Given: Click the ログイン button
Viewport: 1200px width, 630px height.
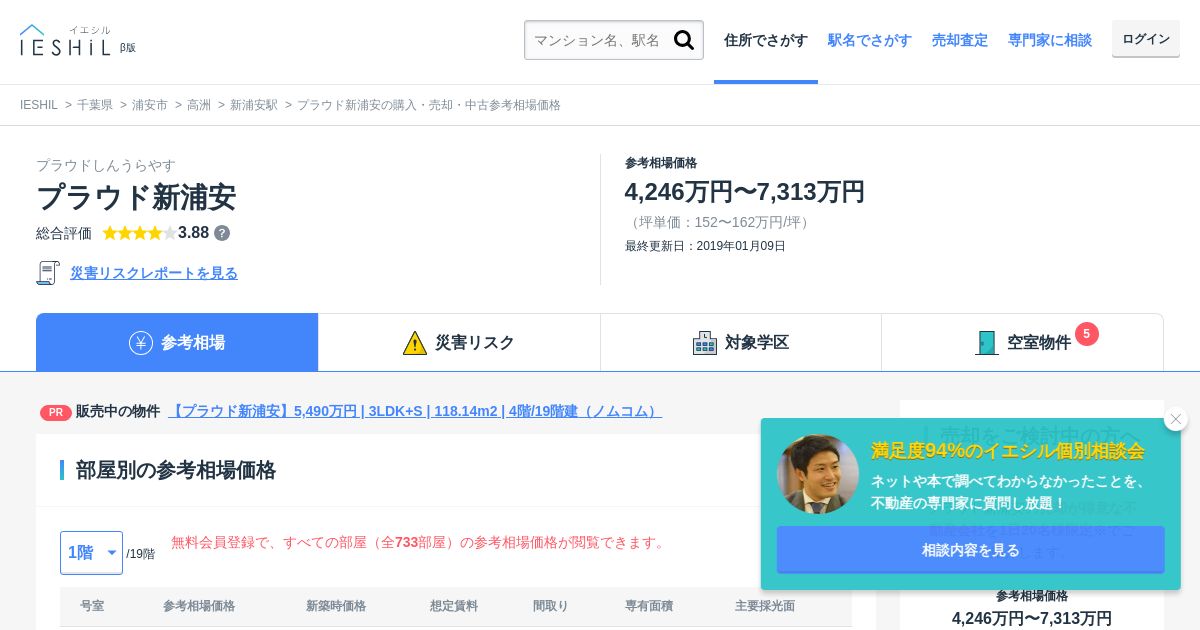Looking at the screenshot, I should coord(1146,39).
